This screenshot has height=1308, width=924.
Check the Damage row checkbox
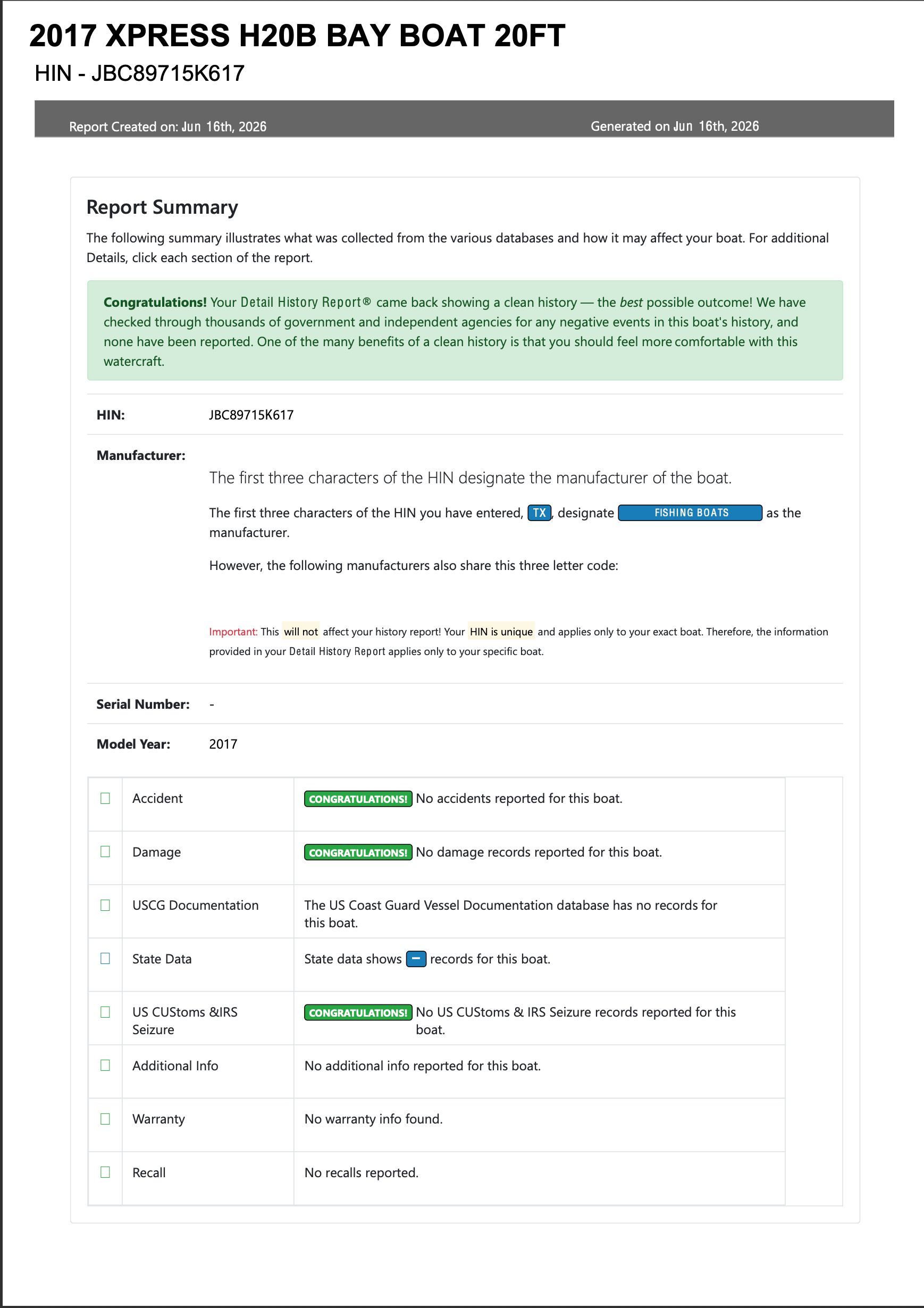[105, 851]
